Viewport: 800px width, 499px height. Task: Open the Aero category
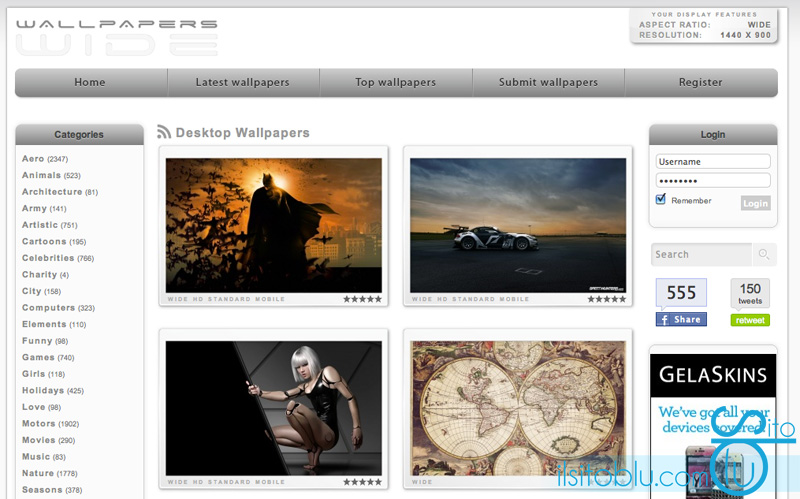tap(45, 159)
